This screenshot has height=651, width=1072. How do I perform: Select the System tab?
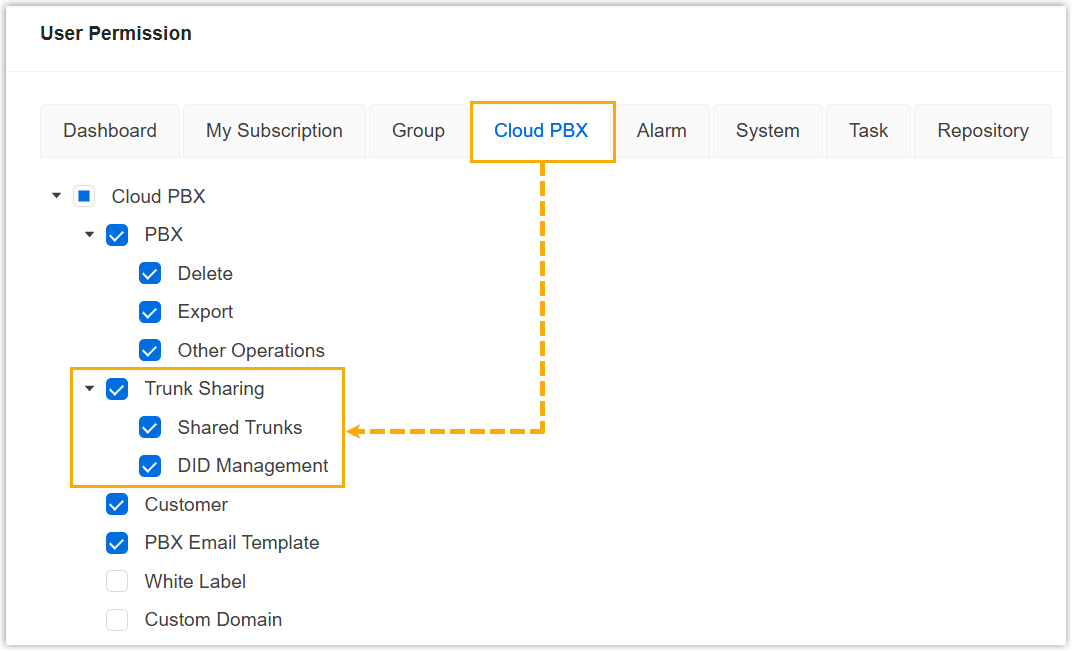click(x=768, y=131)
